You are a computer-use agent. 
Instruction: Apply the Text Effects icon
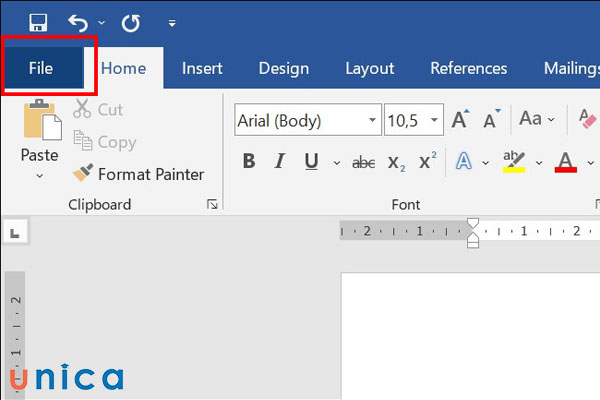464,162
